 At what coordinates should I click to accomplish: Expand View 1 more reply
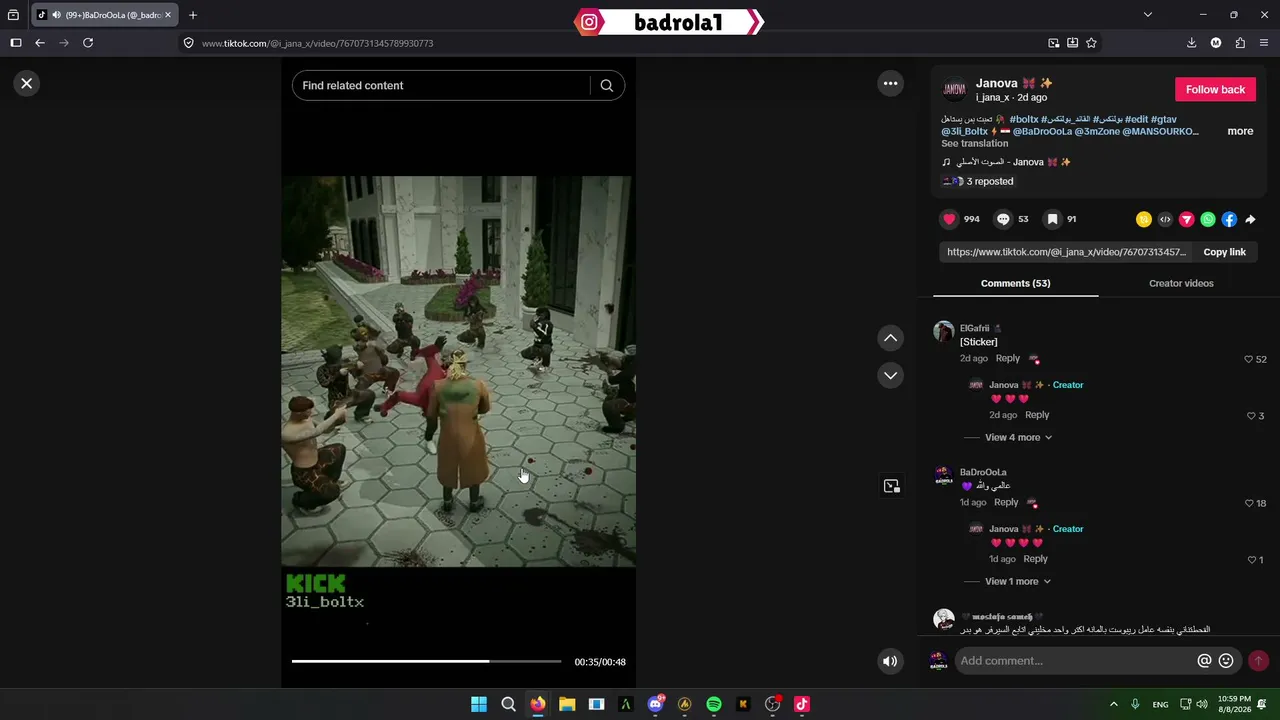pos(1018,581)
